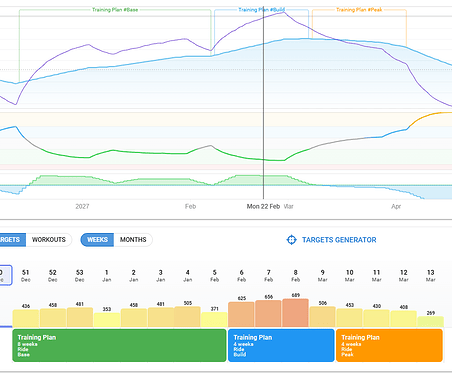Open the blue 4 weeks Build training plan
The image size is (452, 375).
coord(281,345)
